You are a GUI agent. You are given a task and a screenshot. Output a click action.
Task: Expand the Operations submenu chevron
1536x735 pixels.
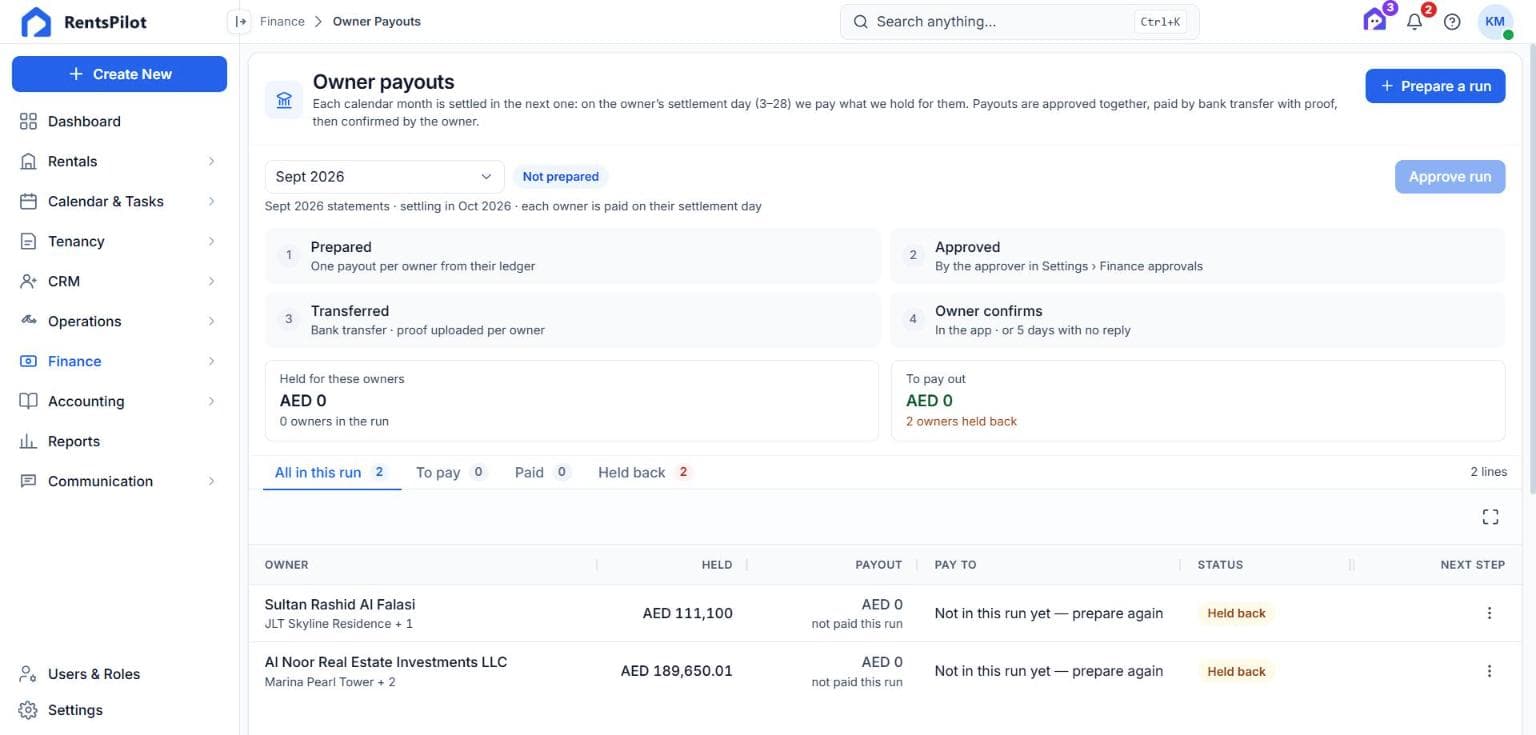pyautogui.click(x=211, y=321)
